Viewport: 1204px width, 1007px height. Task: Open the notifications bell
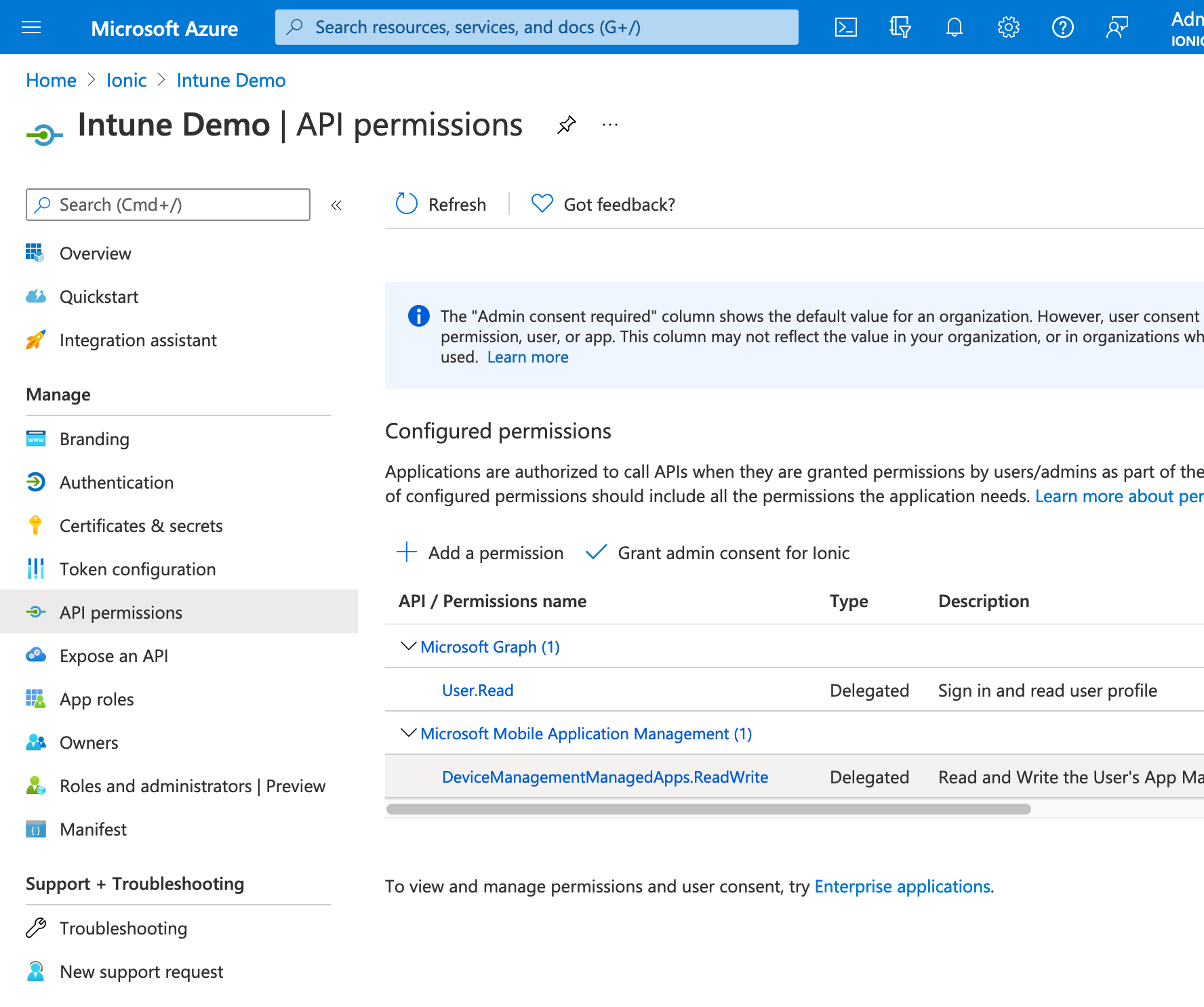pyautogui.click(x=954, y=27)
